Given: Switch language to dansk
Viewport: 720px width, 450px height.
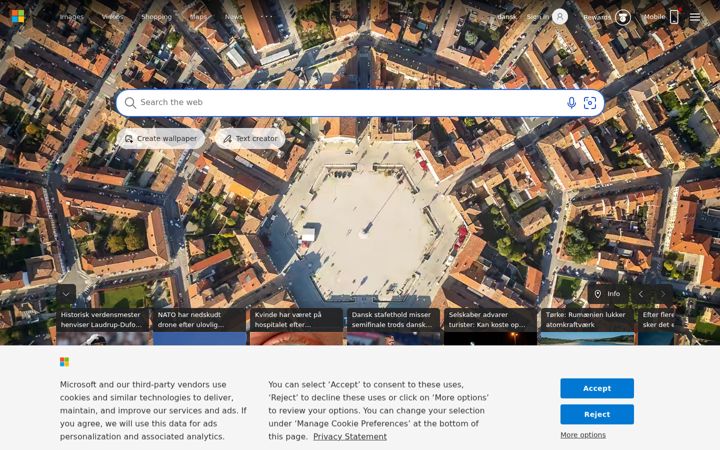Looking at the screenshot, I should click(x=507, y=17).
